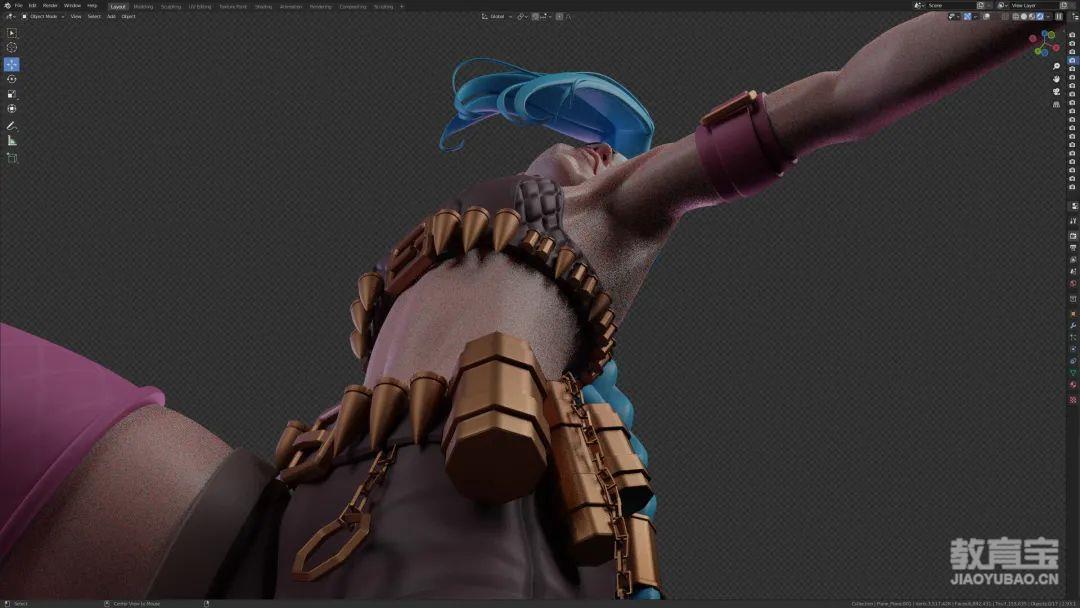The height and width of the screenshot is (608, 1080).
Task: Open the Output properties tab
Action: click(x=1073, y=248)
